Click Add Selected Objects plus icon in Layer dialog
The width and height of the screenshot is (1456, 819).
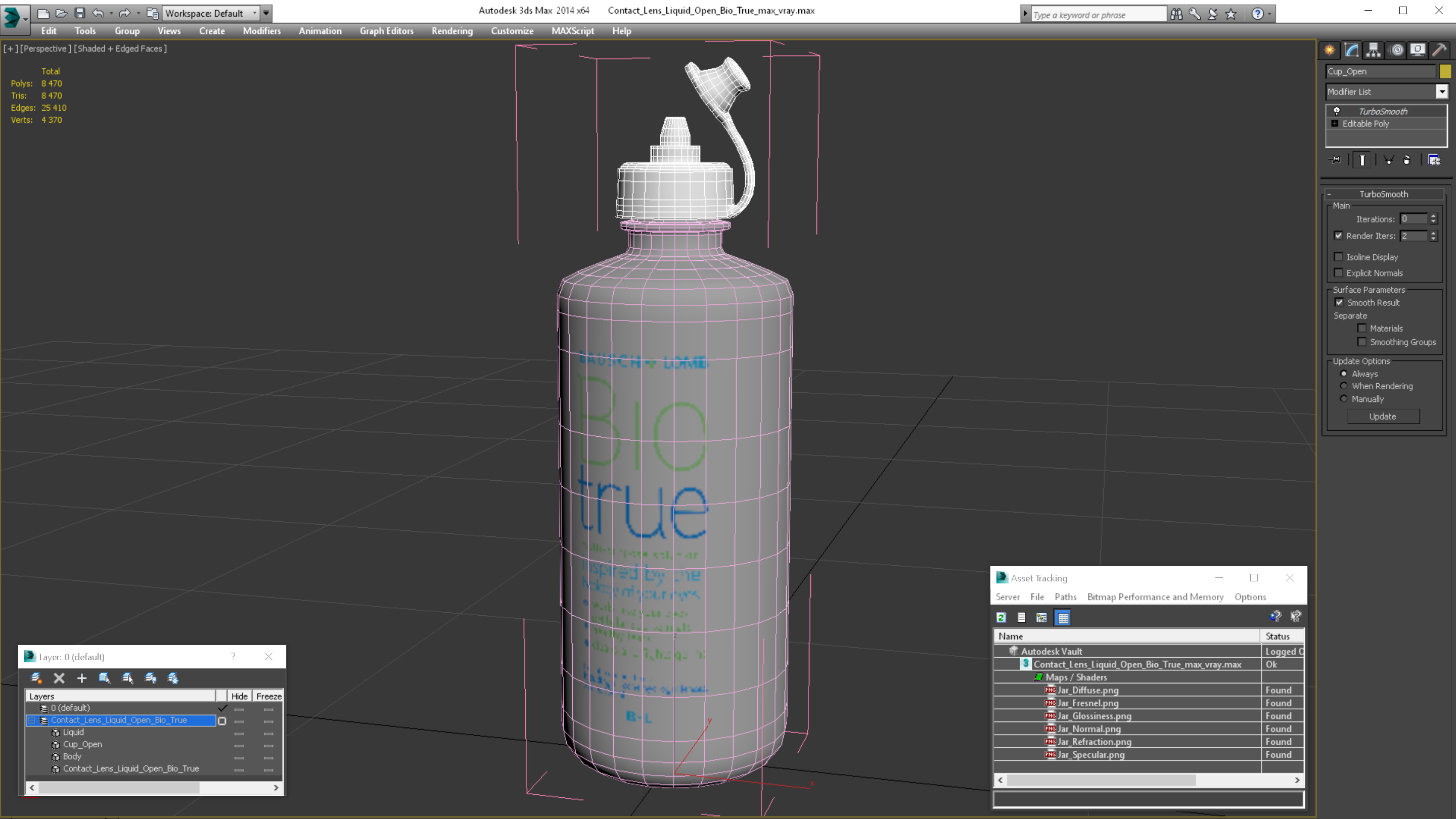(81, 677)
